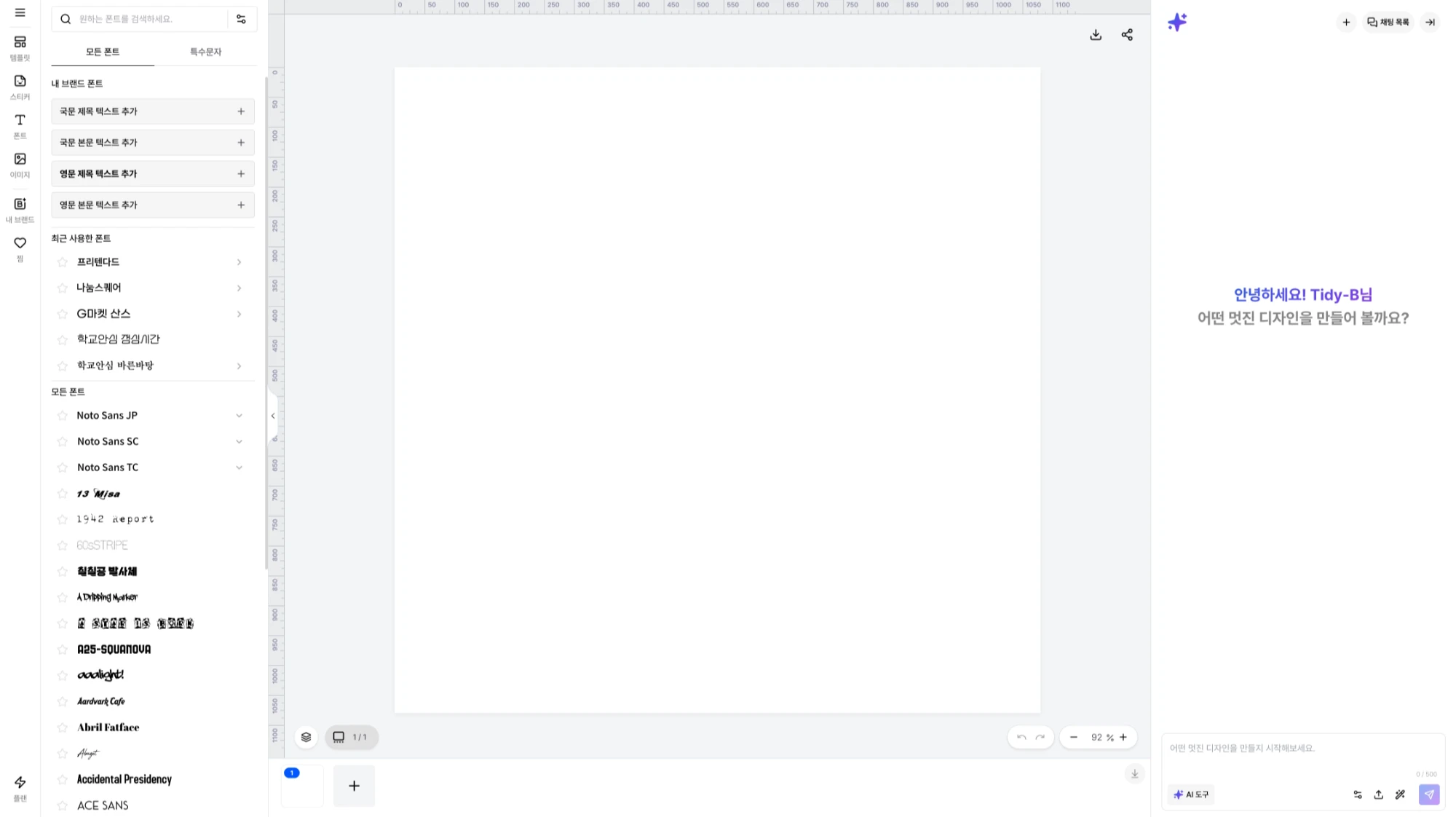This screenshot has height=817, width=1456.
Task: Favorite the Accidental Presidency star
Action: tap(63, 780)
